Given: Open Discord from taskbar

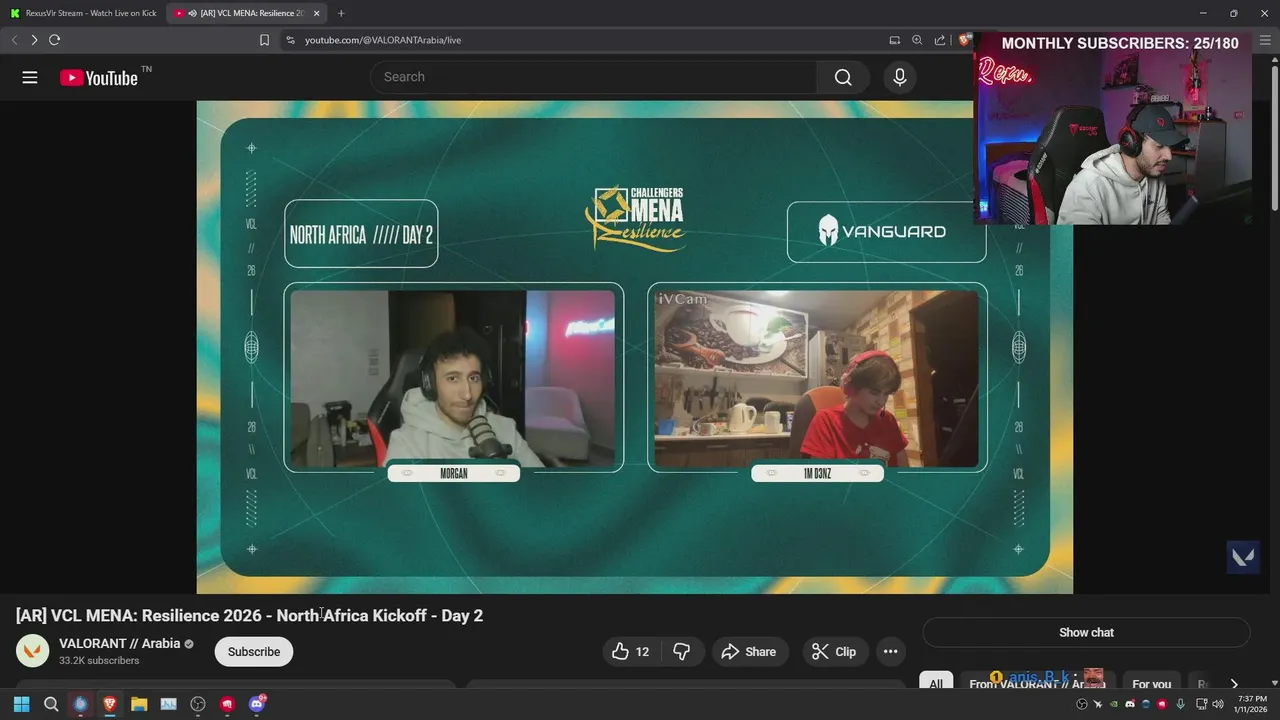Looking at the screenshot, I should 257,704.
